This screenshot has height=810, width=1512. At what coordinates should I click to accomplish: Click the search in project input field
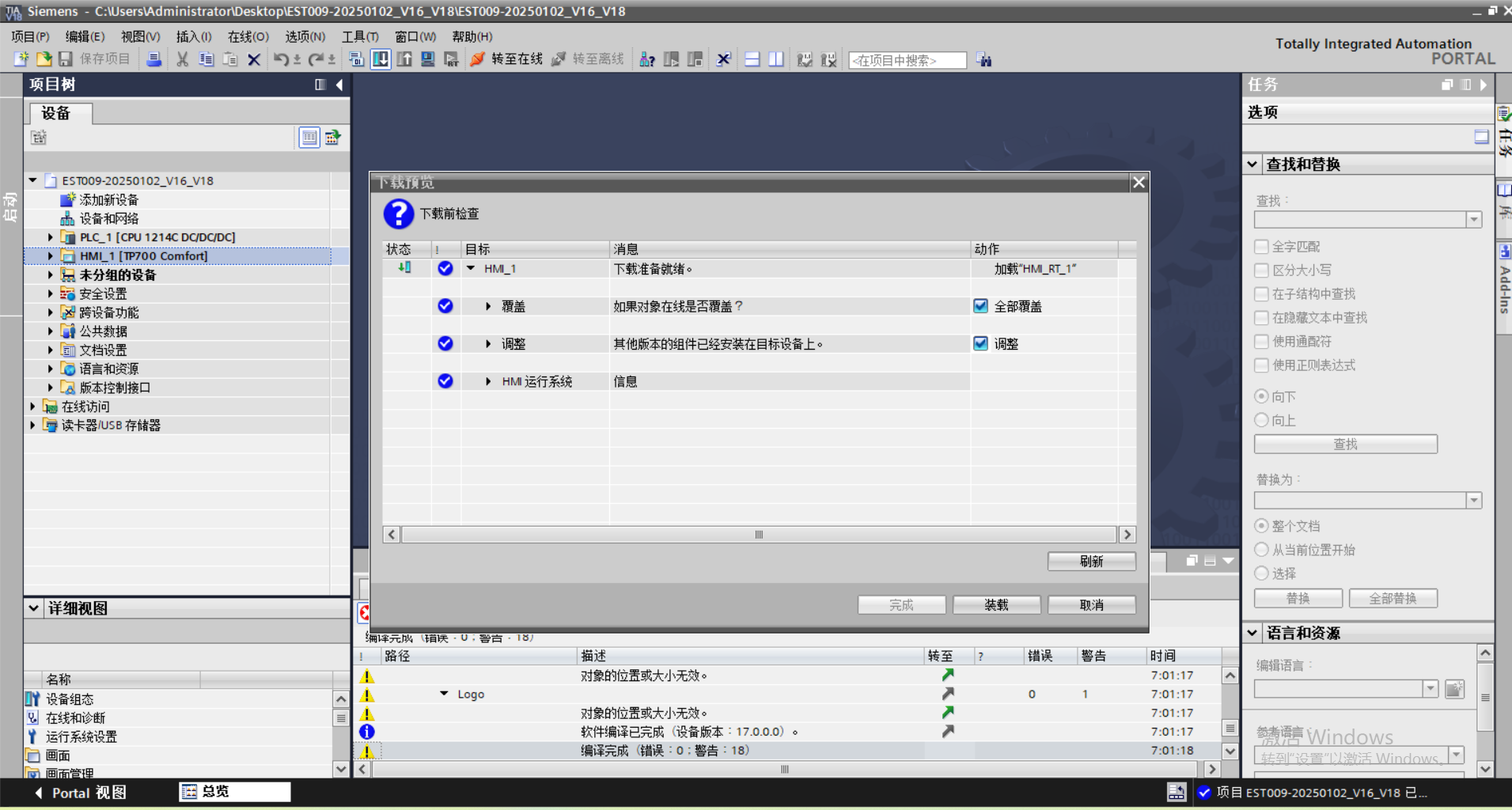click(x=907, y=60)
